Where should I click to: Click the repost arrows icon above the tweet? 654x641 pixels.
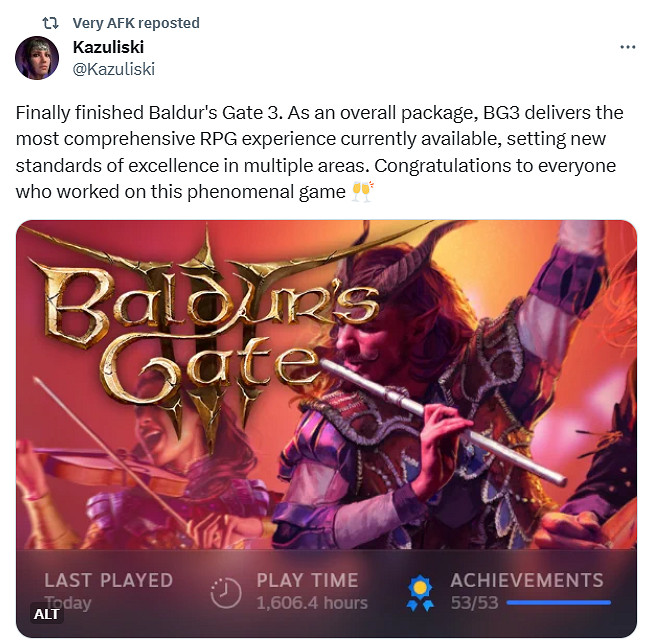50,23
